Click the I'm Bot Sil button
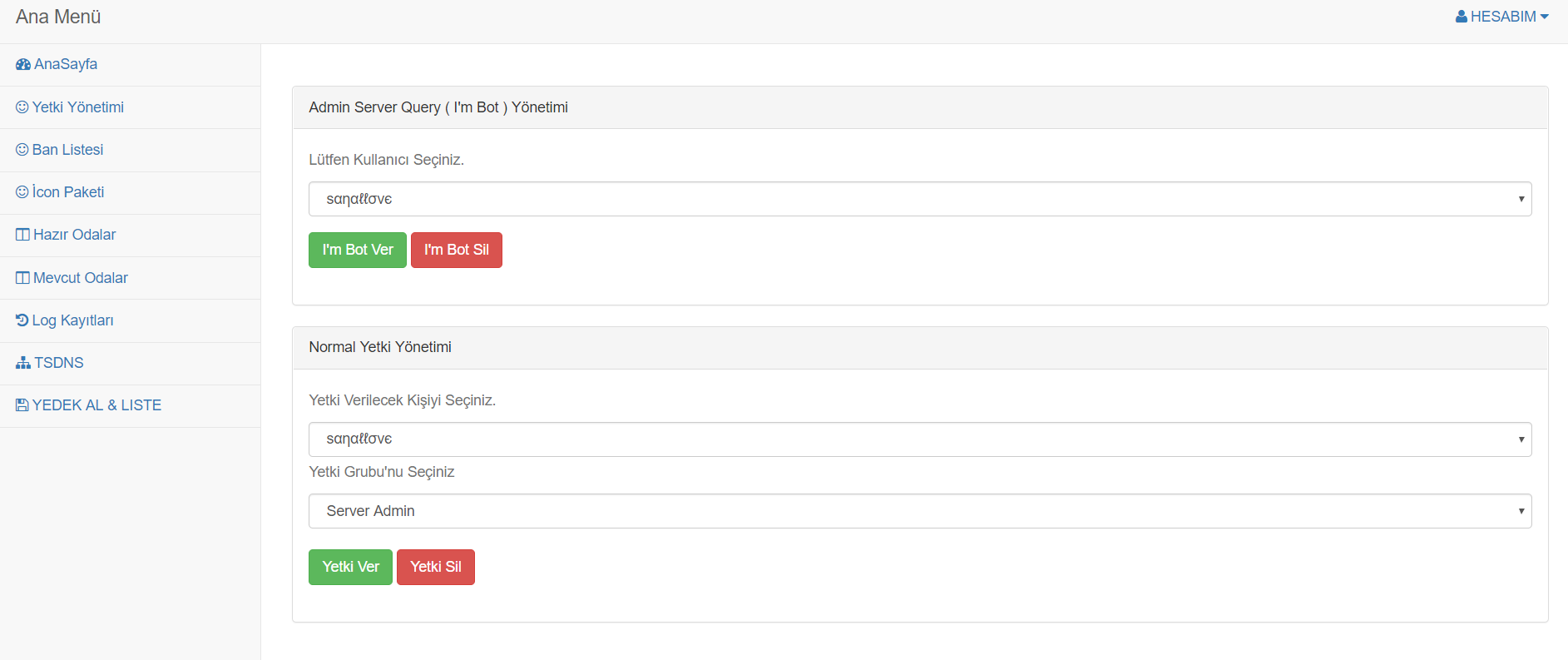The width and height of the screenshot is (1568, 660). pos(457,250)
